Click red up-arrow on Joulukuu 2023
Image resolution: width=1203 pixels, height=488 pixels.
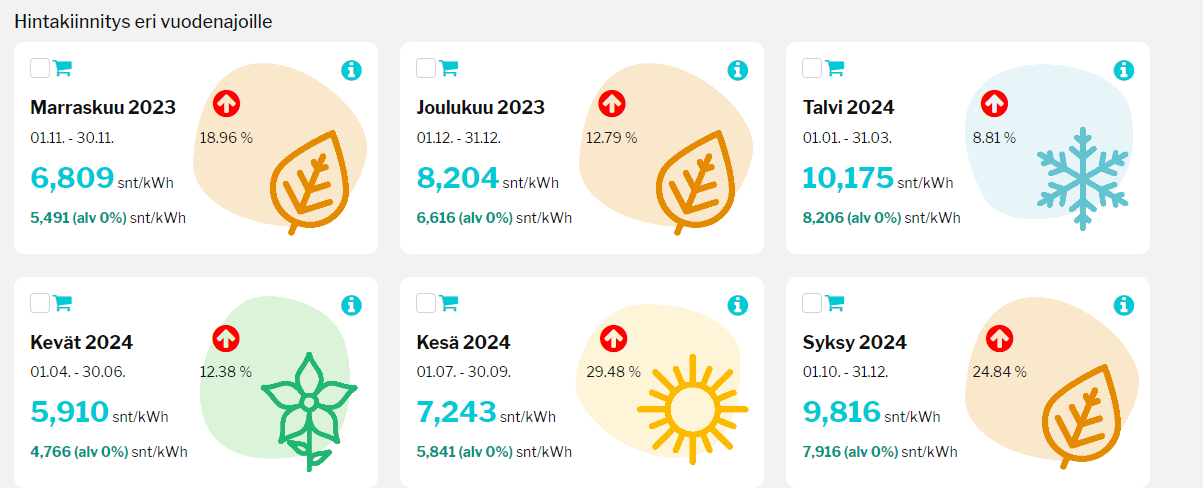pyautogui.click(x=612, y=103)
